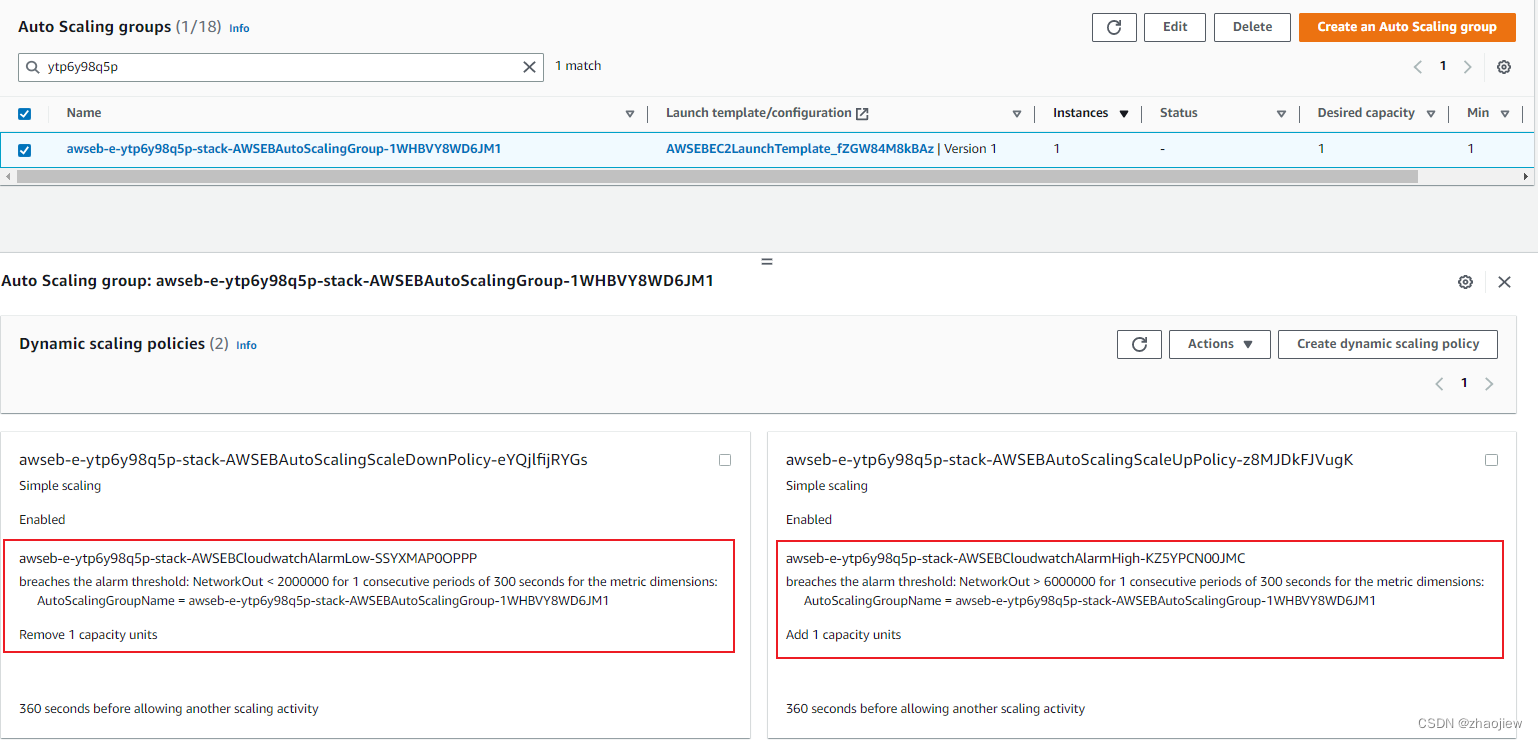This screenshot has width=1538, height=740.
Task: Click the Desired capacity column header label
Action: (1366, 113)
